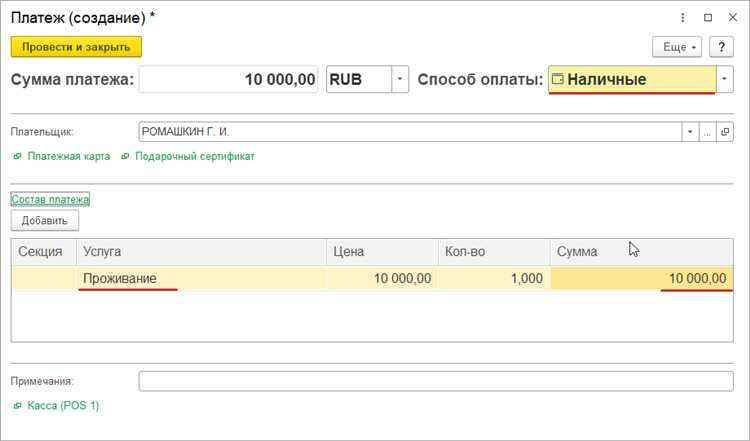750x441 pixels.
Task: Open the Способ оплаты dropdown arrow
Action: tap(727, 80)
